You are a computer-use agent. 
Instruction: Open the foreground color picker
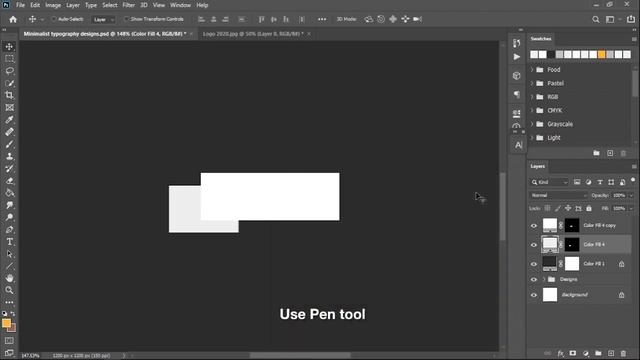tap(6, 323)
